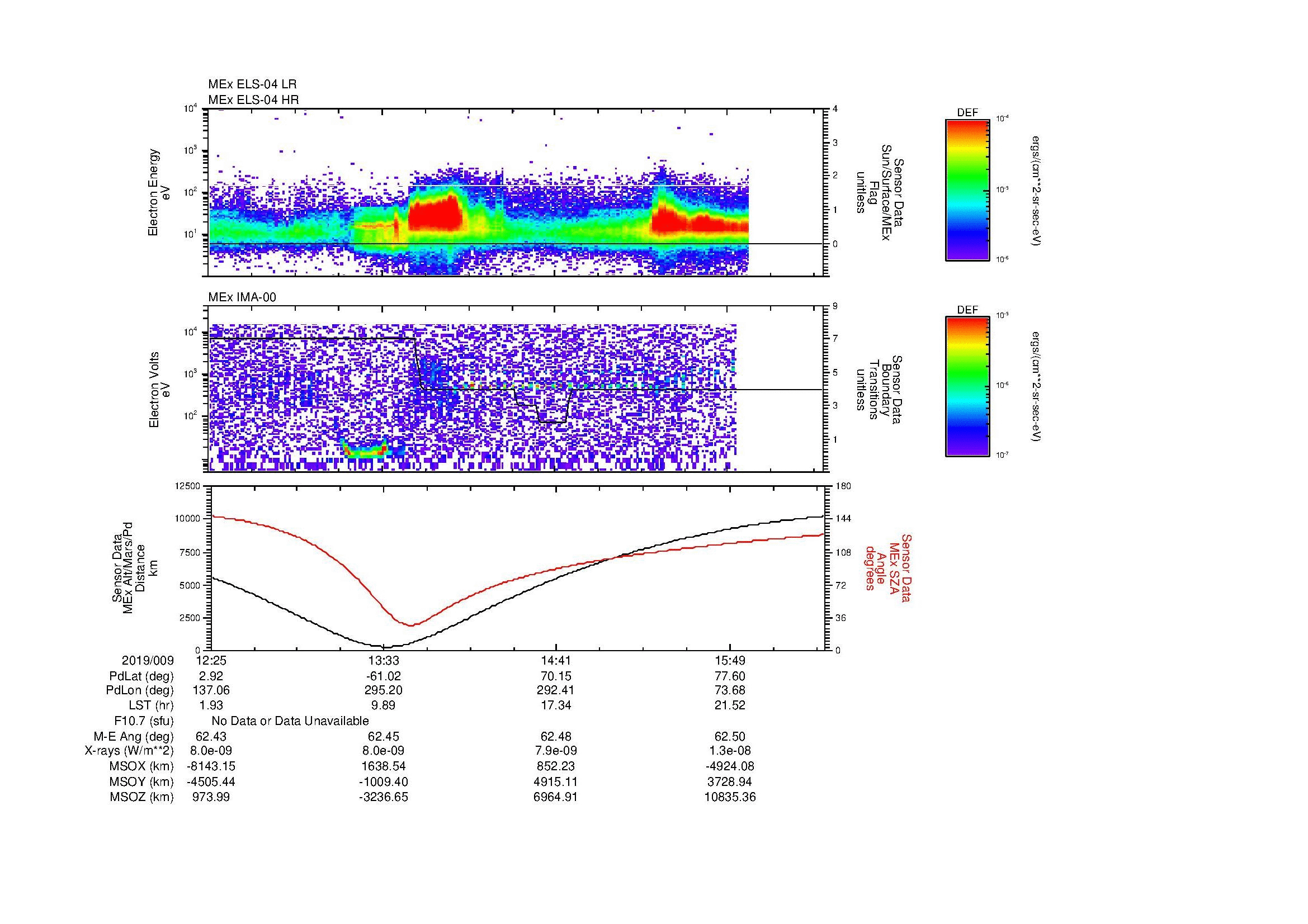1308x924 pixels.
Task: Click MSOX value -8143.15
Action: pos(210,766)
